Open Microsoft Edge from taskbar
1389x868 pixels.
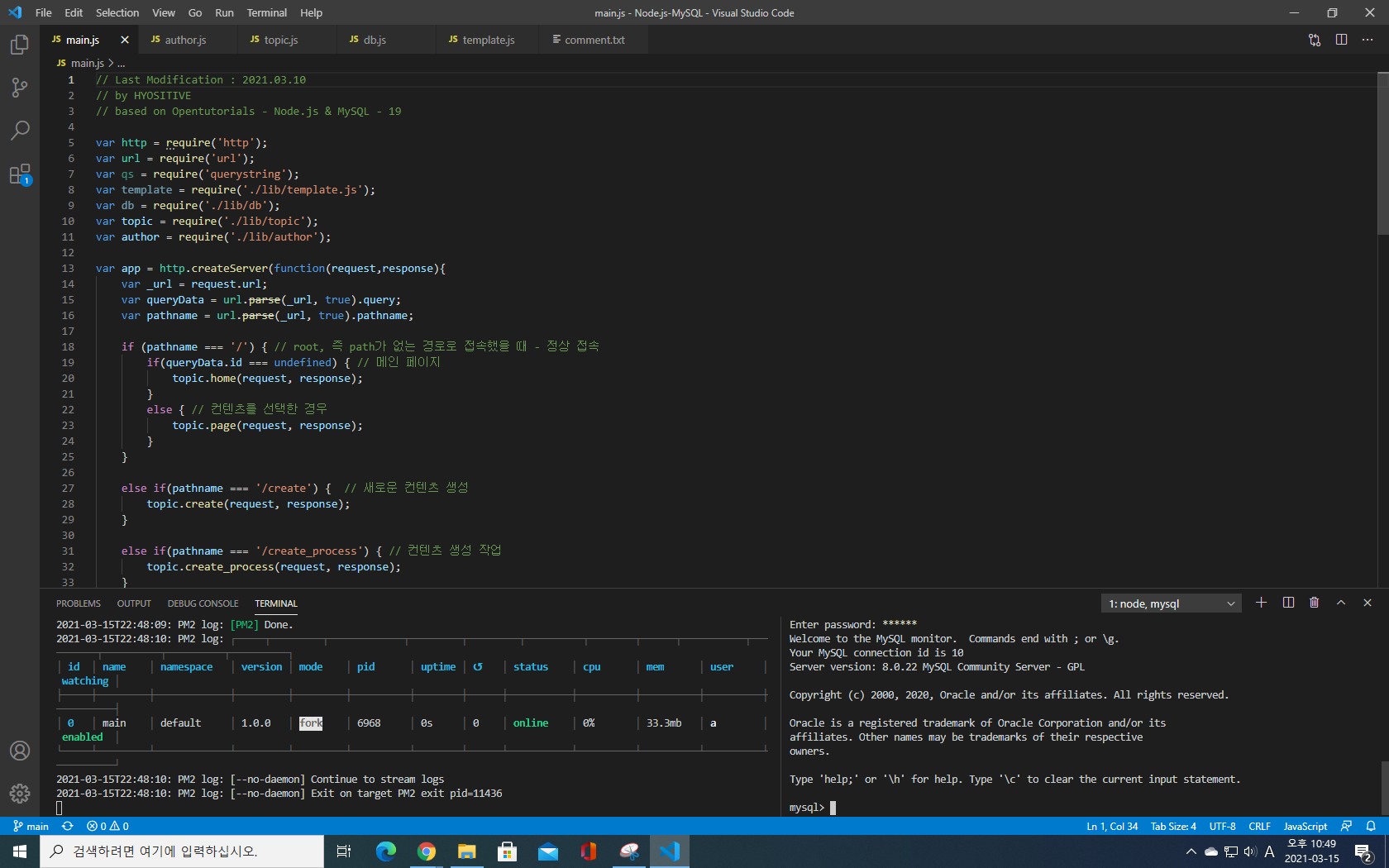point(386,851)
